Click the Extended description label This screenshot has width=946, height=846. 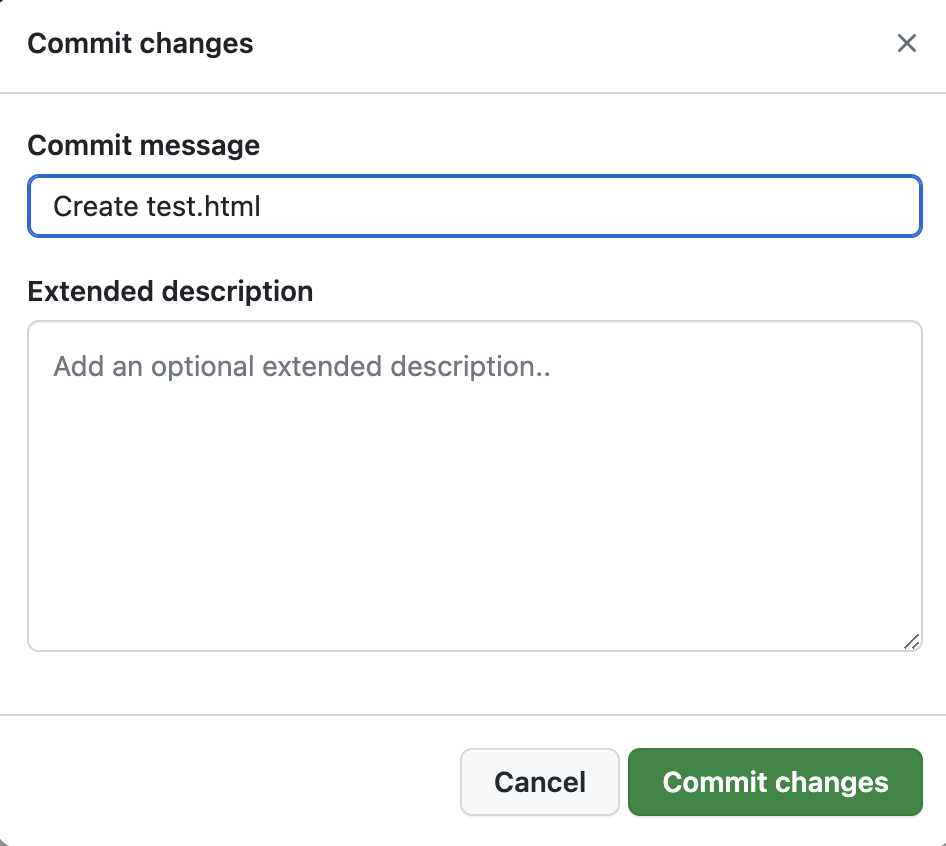pos(170,292)
